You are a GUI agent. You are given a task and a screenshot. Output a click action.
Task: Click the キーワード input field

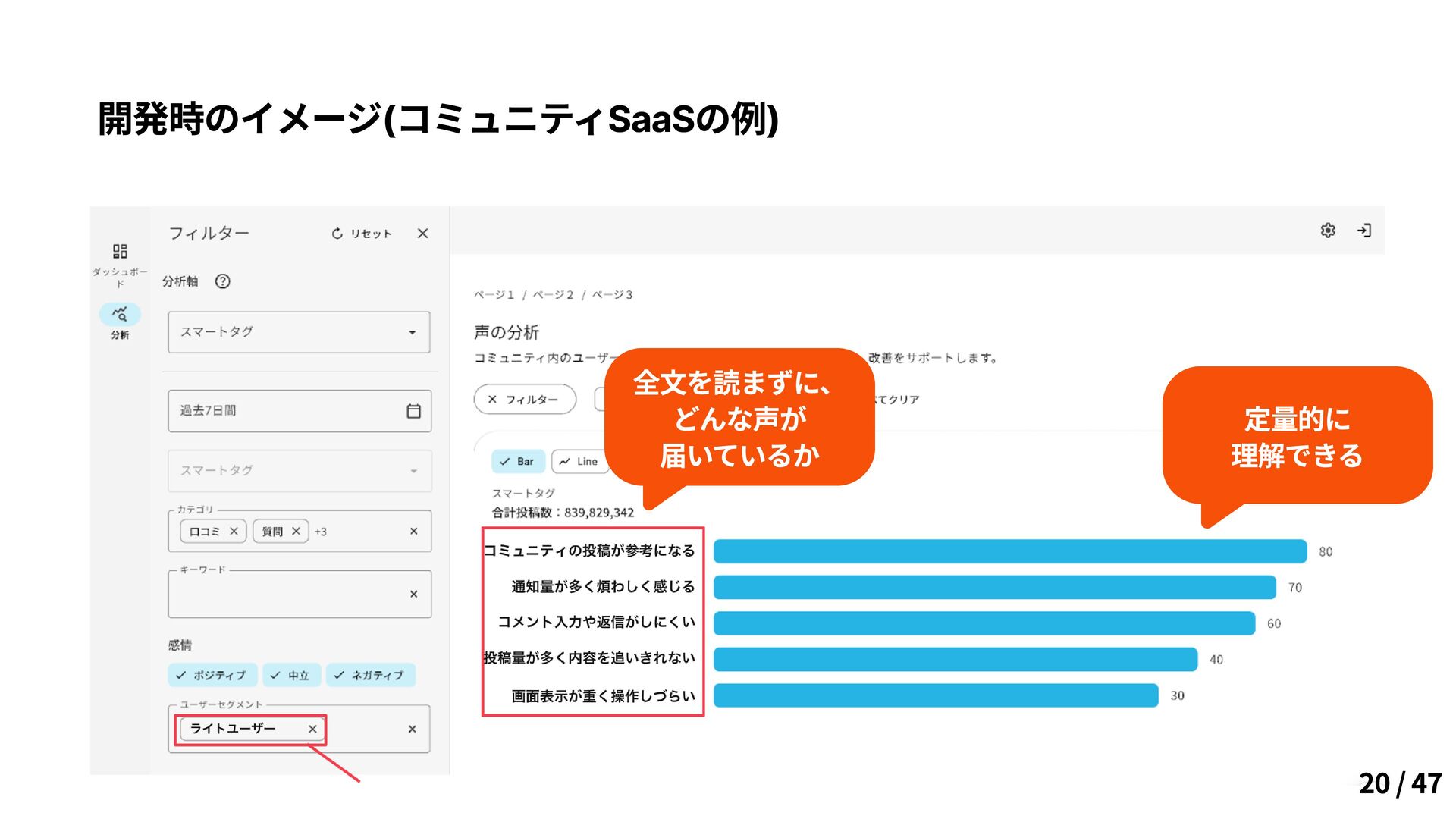pos(288,595)
